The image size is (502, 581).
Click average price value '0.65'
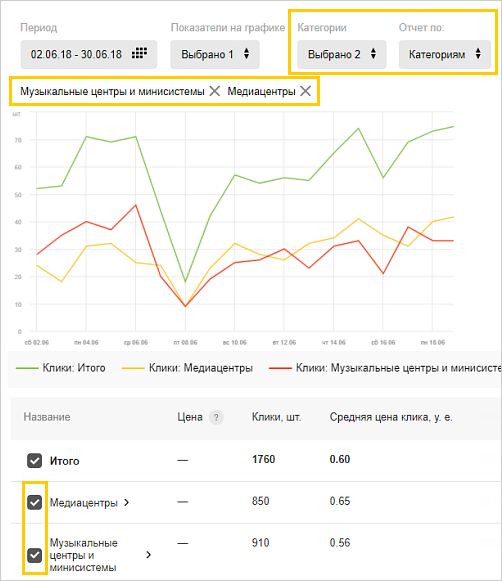[x=340, y=501]
